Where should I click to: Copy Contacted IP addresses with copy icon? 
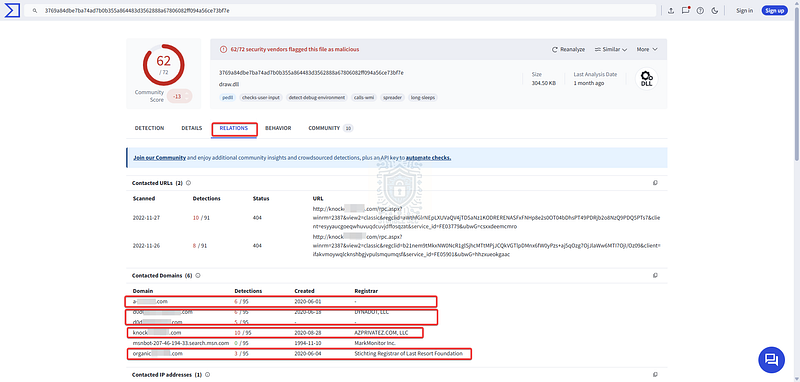pos(655,375)
